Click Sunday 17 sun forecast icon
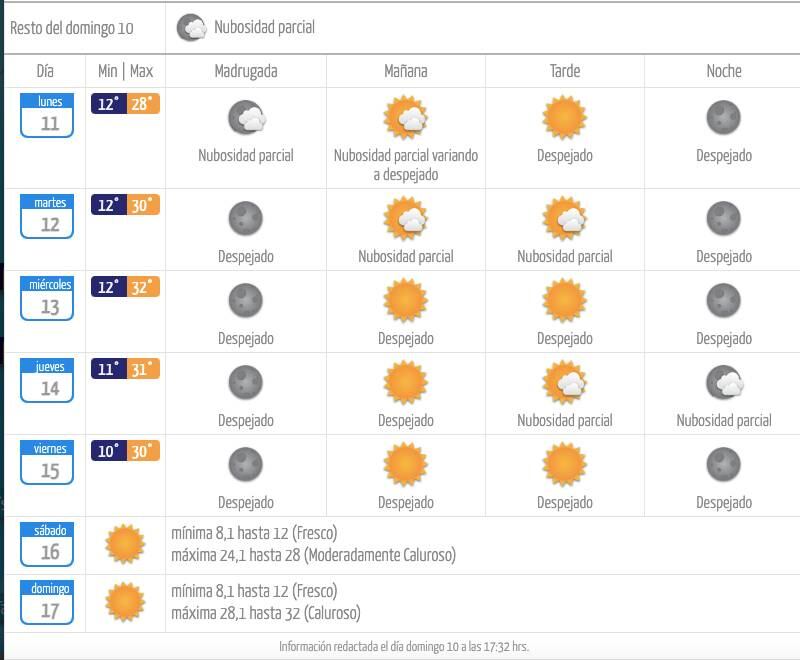The height and width of the screenshot is (660, 800). 125,603
